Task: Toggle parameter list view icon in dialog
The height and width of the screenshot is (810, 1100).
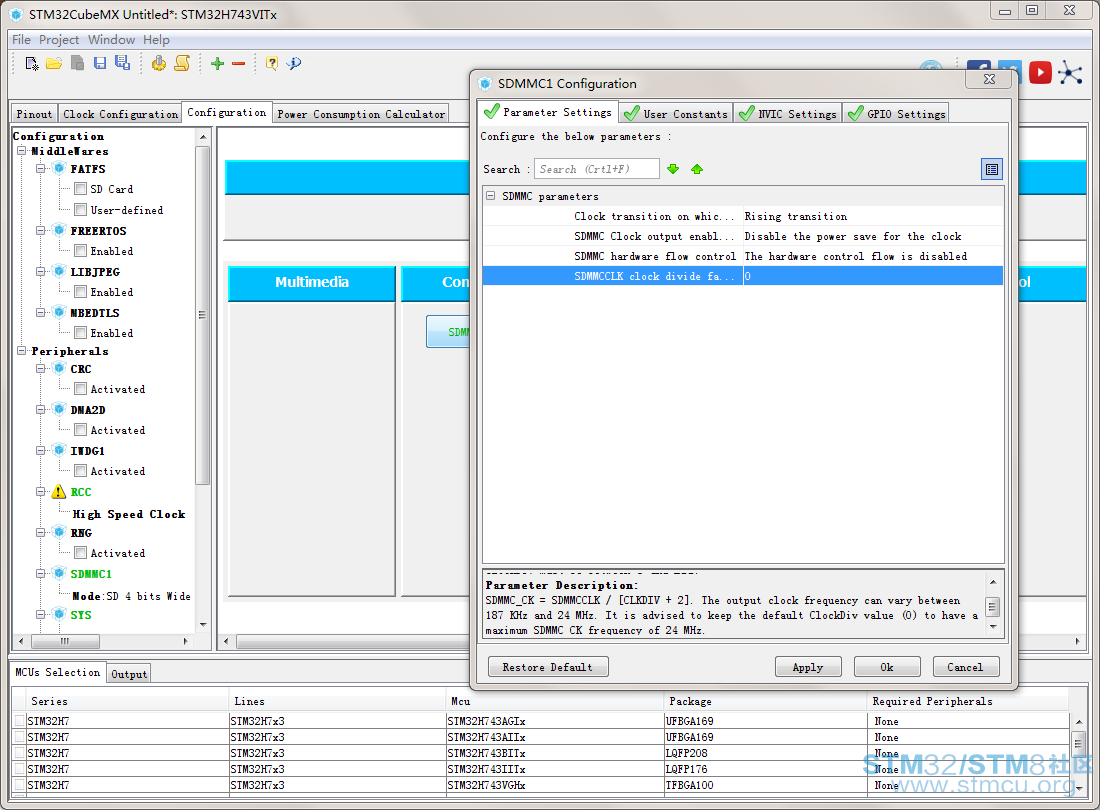Action: pyautogui.click(x=991, y=169)
